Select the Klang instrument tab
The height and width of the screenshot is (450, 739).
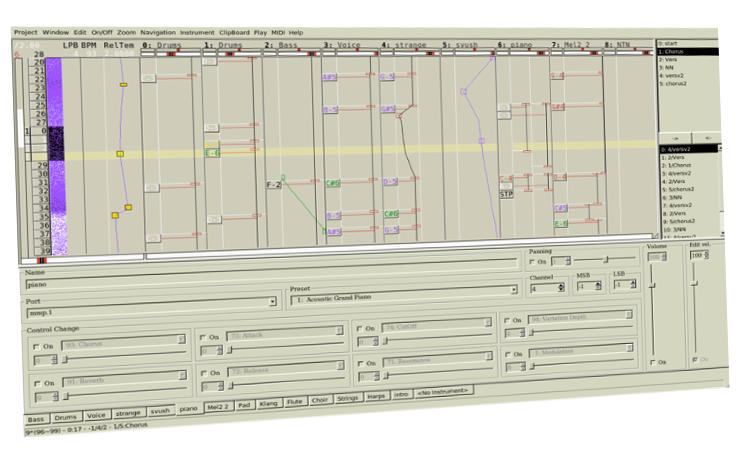[268, 403]
